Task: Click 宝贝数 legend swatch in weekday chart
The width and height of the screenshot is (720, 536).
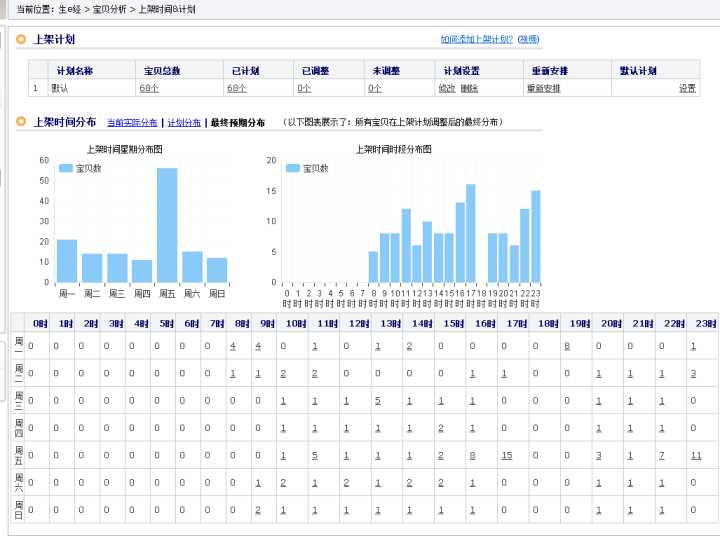Action: pos(66,168)
